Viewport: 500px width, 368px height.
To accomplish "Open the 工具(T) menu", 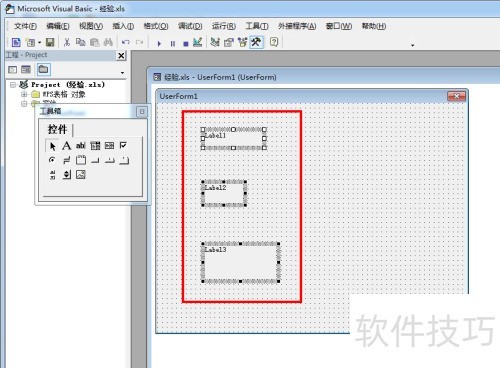I will [257, 26].
